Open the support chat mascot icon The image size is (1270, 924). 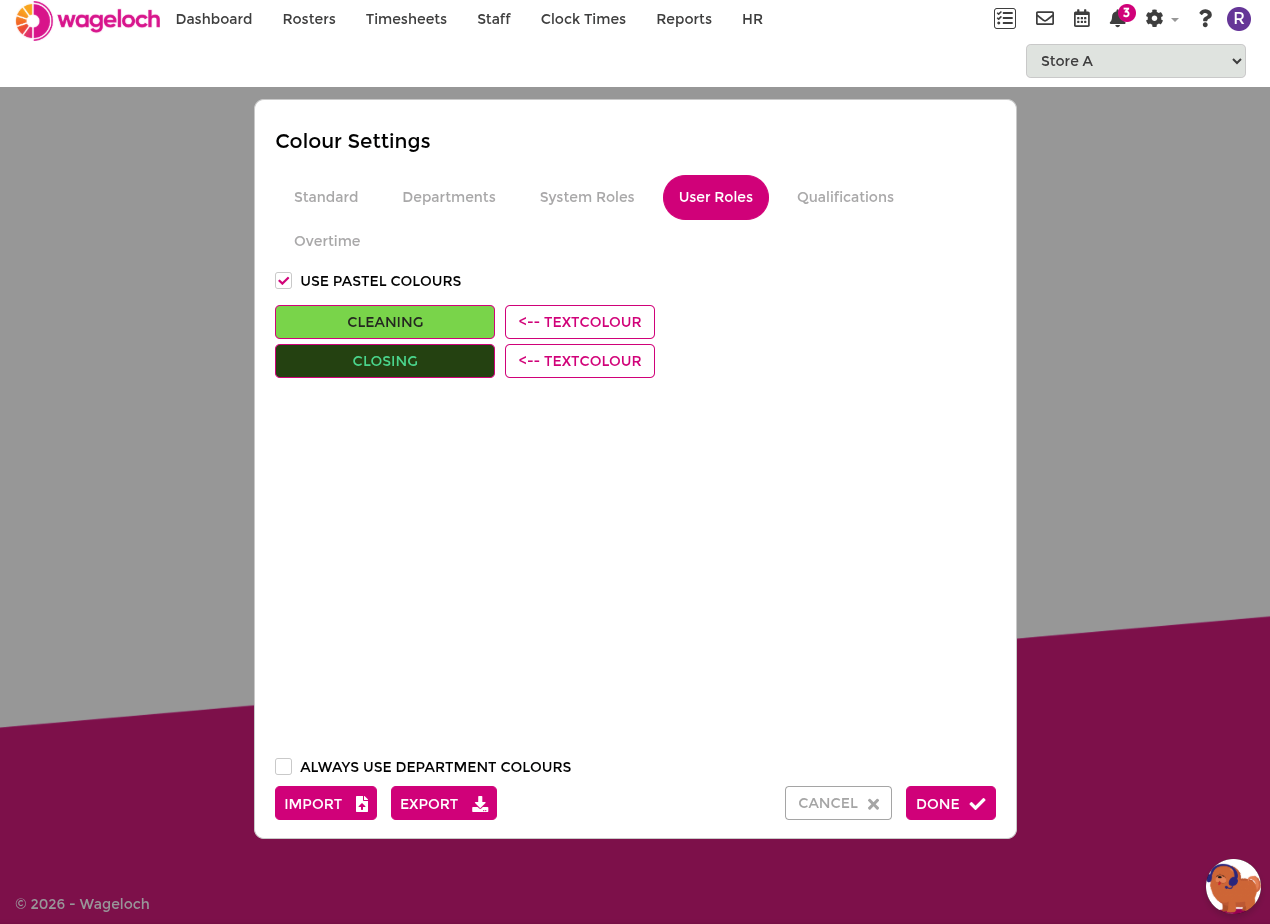pos(1233,886)
